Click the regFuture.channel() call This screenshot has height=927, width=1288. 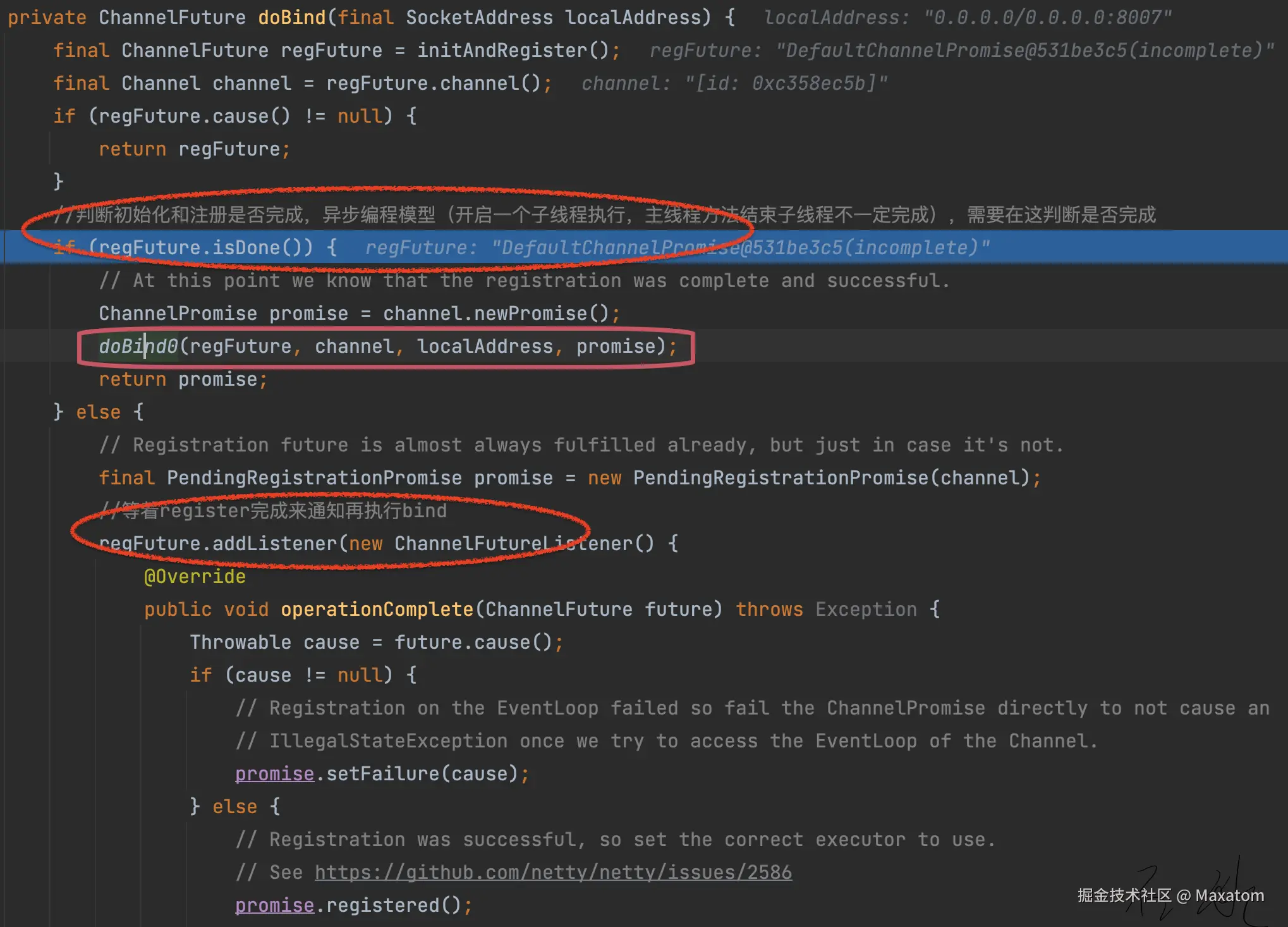tap(433, 83)
